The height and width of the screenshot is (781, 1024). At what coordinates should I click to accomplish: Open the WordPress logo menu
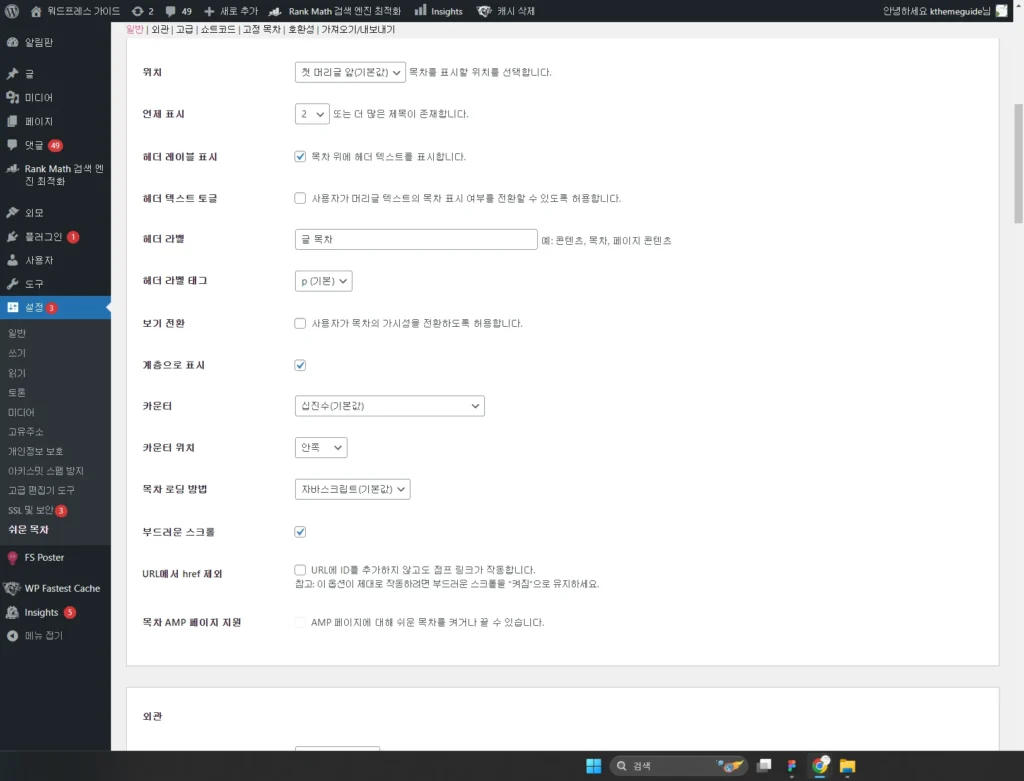coord(12,11)
